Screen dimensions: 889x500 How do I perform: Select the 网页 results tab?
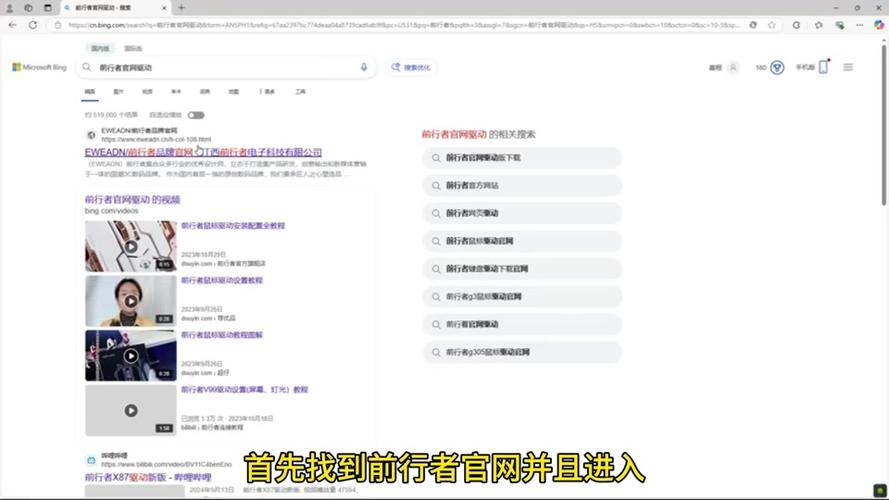[x=90, y=92]
